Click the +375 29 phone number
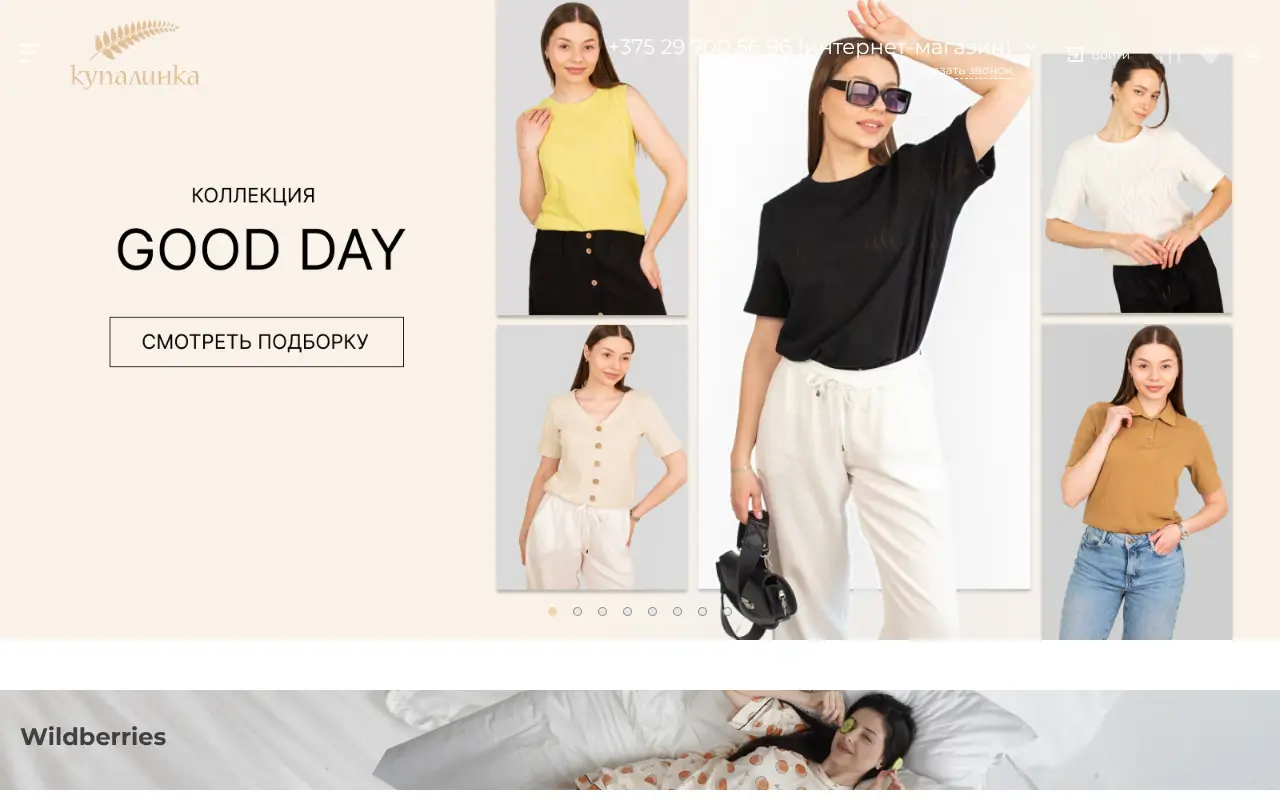Viewport: 1280px width, 800px height. click(x=700, y=47)
